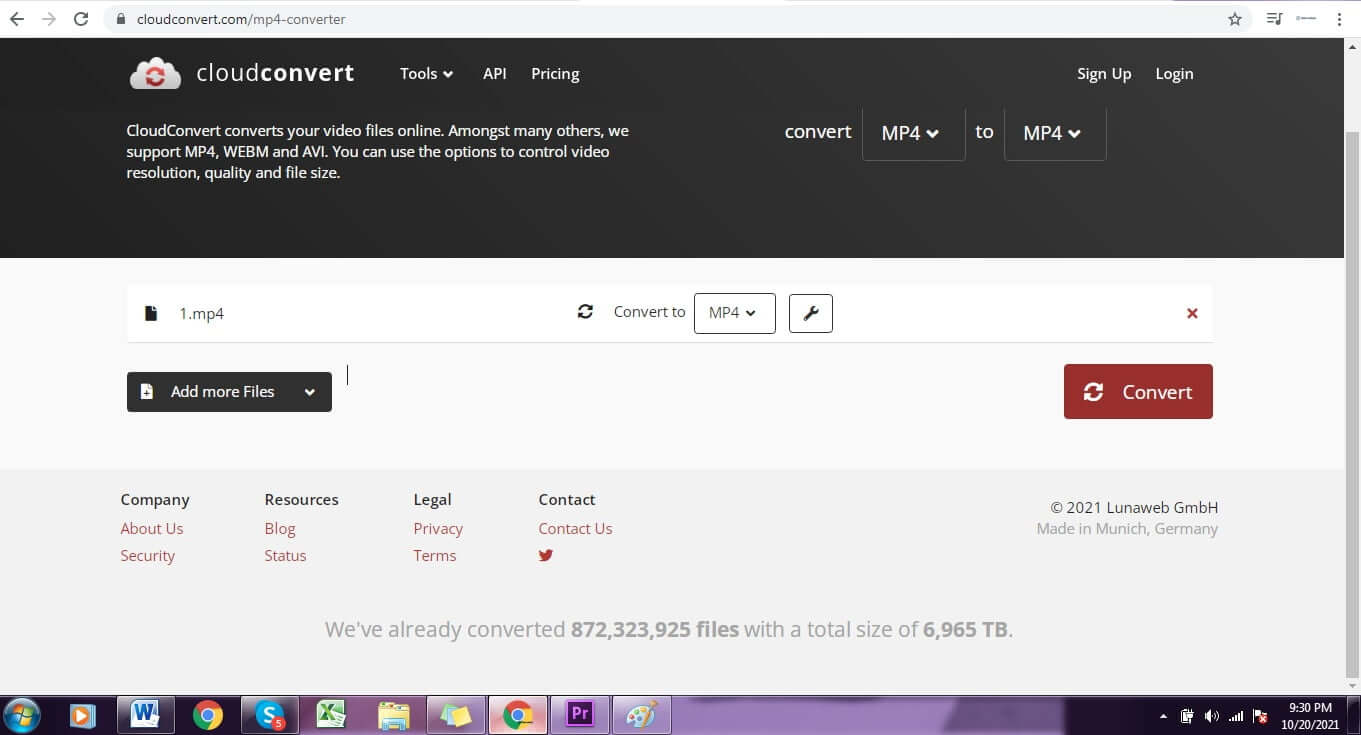Open the About Us link

coord(152,528)
